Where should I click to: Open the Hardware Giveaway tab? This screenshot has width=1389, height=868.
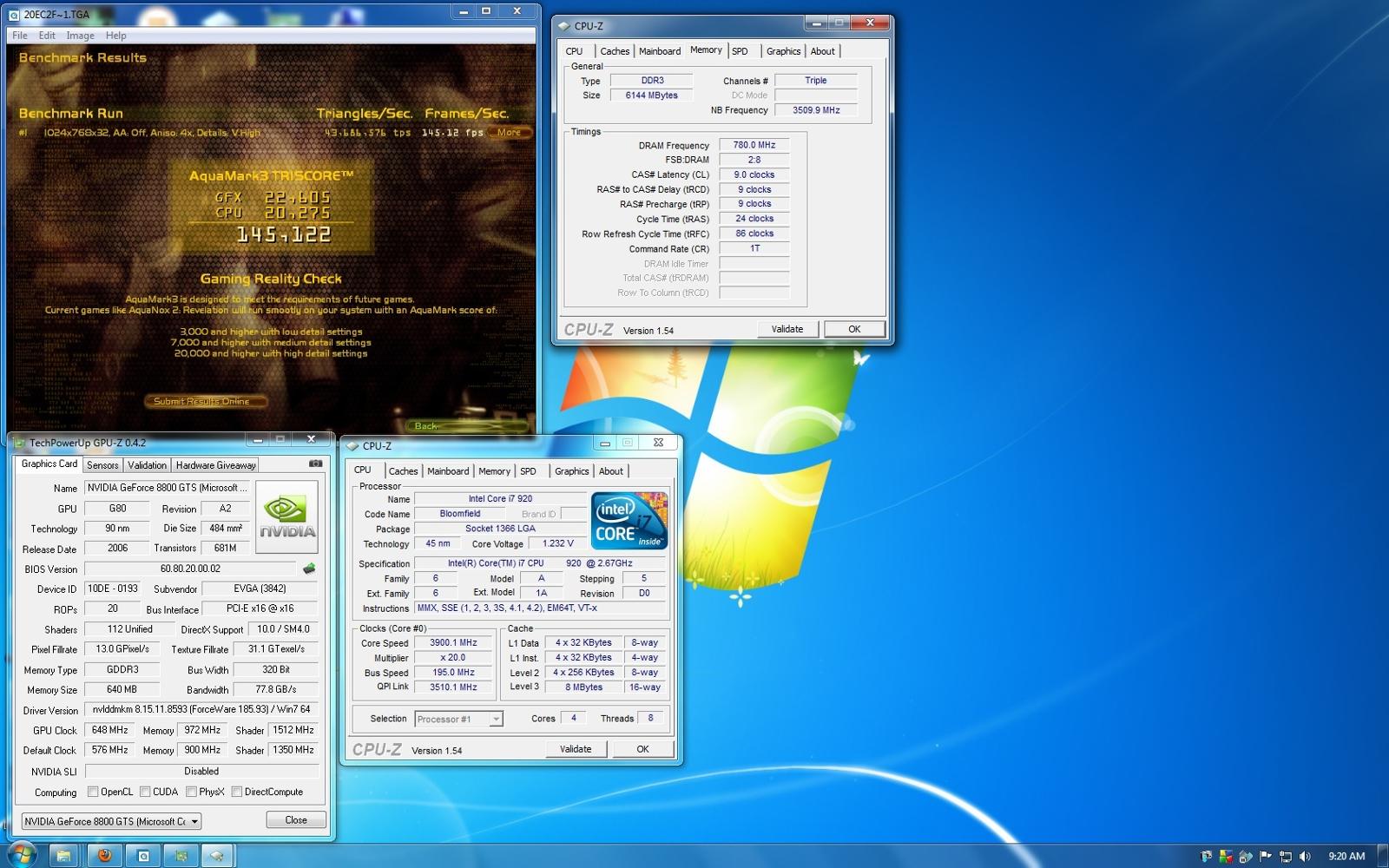pyautogui.click(x=216, y=465)
